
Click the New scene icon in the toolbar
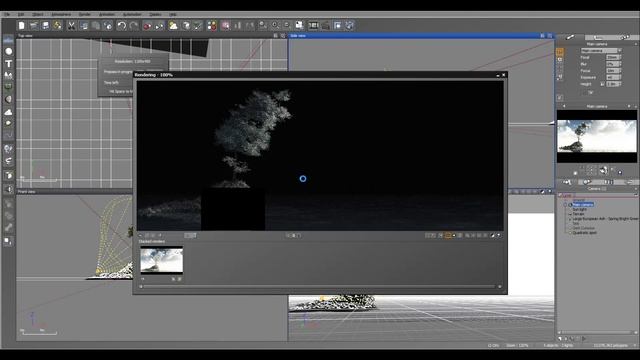coord(22,26)
